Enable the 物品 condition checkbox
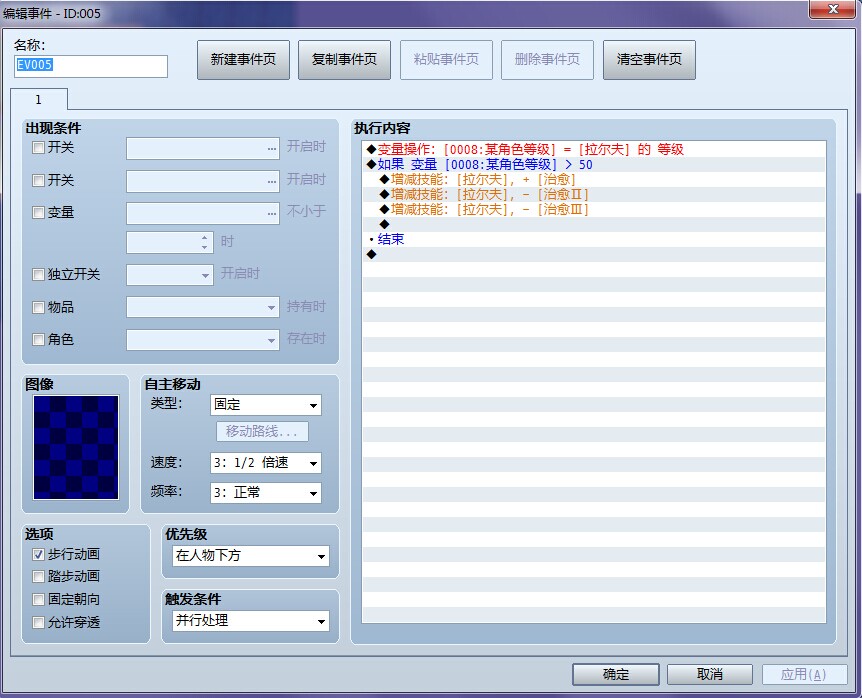This screenshot has width=862, height=698. pyautogui.click(x=38, y=307)
